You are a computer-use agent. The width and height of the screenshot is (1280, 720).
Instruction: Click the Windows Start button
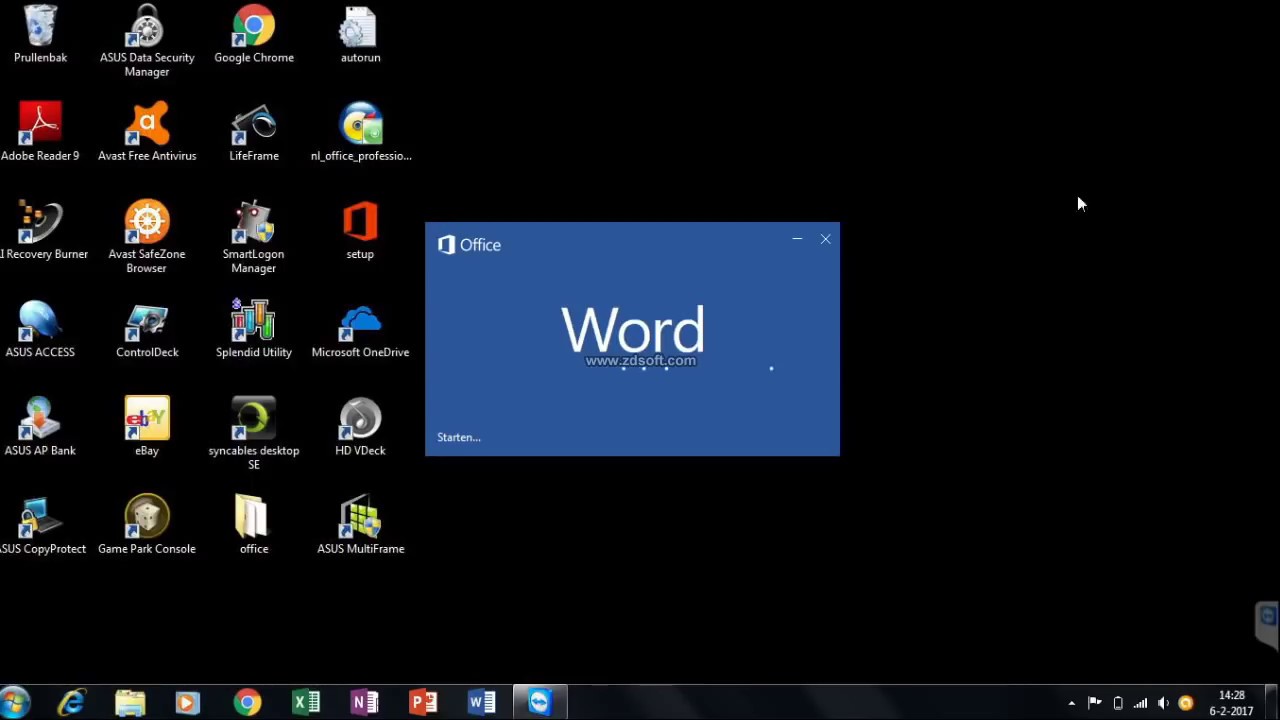click(14, 702)
